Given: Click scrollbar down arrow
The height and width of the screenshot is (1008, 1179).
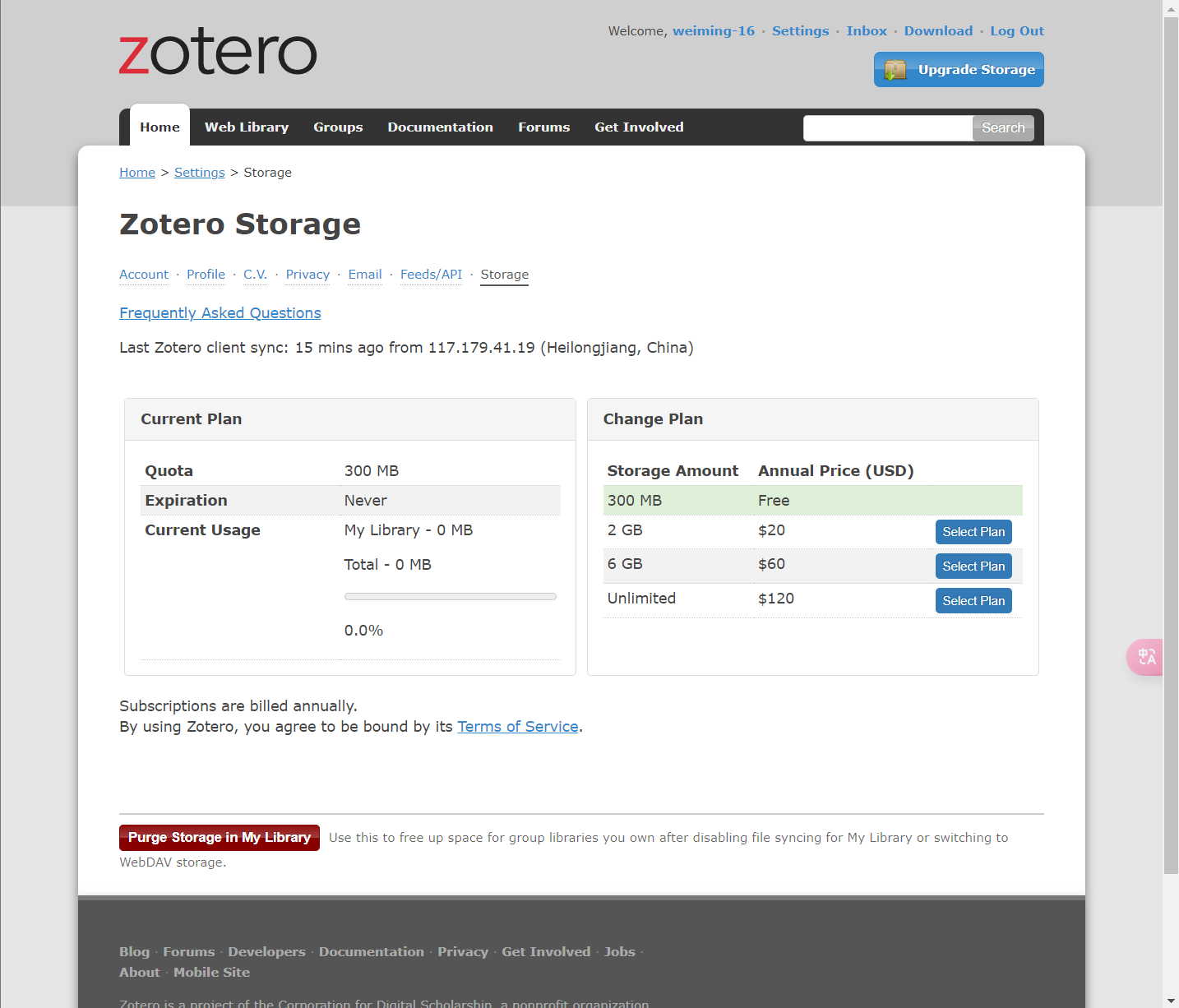Looking at the screenshot, I should pos(1171,1001).
